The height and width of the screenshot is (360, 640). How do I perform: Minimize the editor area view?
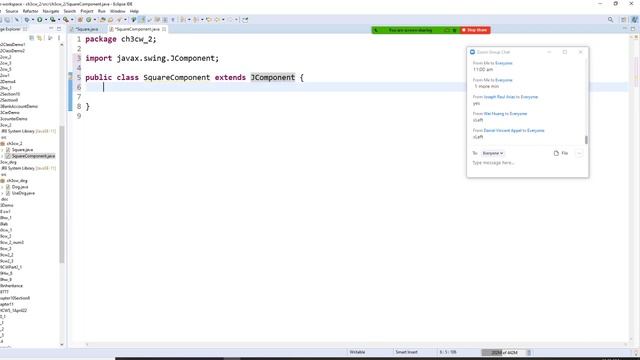pyautogui.click(x=624, y=29)
